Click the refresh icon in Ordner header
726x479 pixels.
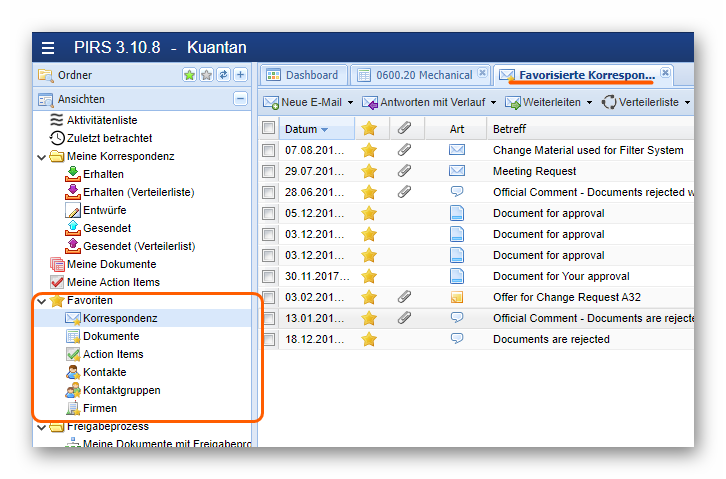click(x=223, y=75)
